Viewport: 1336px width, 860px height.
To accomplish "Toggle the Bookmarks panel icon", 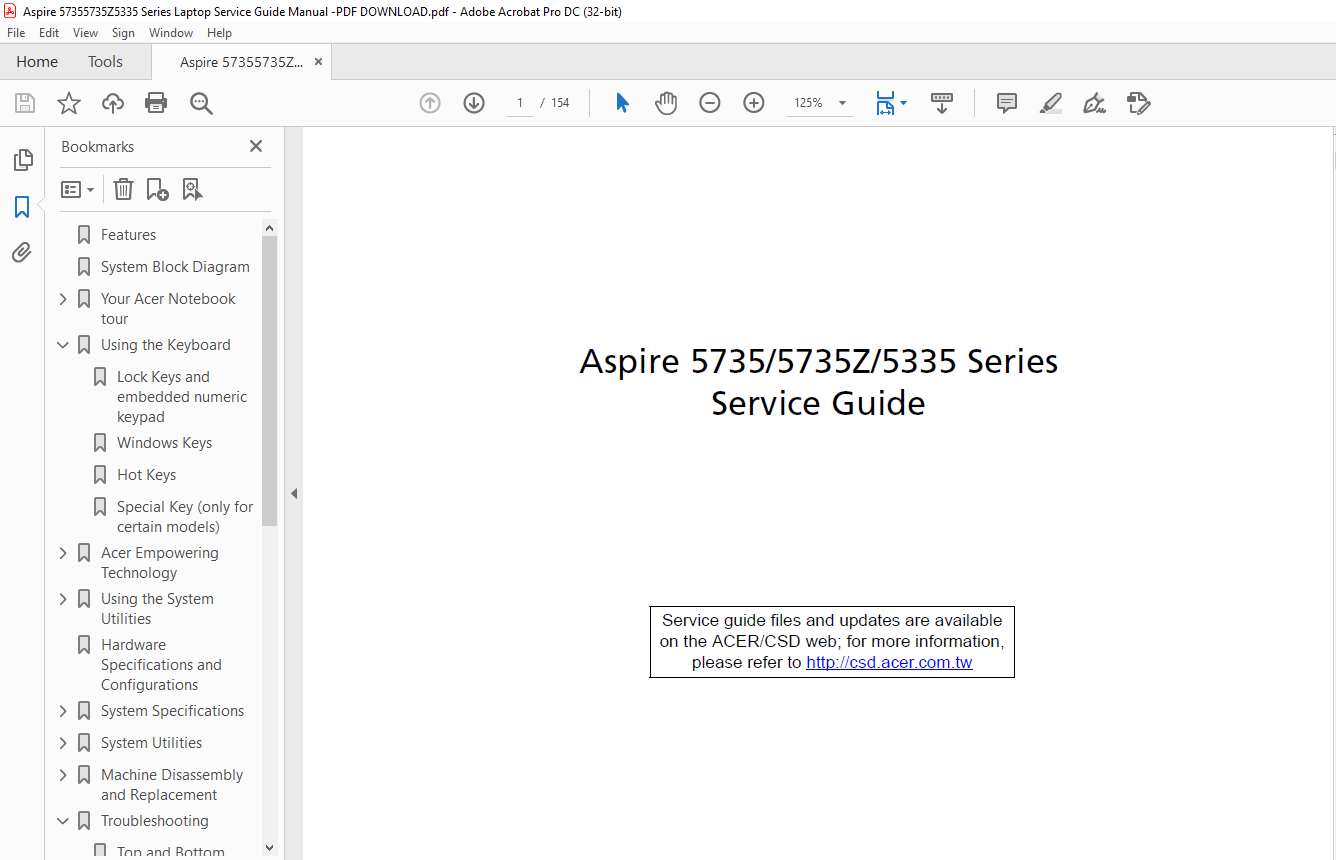I will pos(22,207).
